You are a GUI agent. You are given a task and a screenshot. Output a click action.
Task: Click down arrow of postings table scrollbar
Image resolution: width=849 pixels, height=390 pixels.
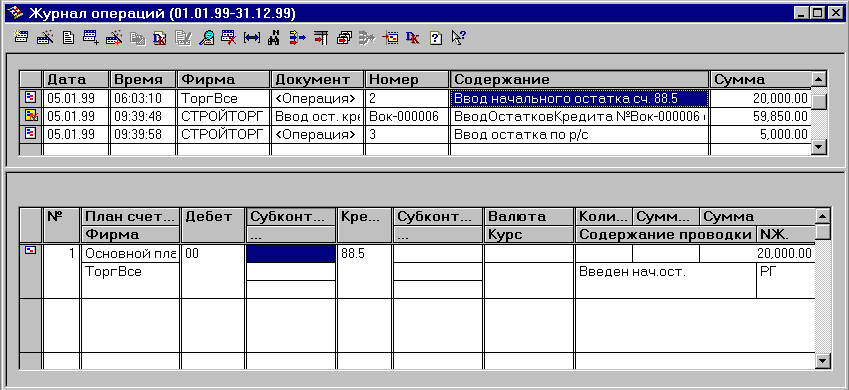point(822,360)
